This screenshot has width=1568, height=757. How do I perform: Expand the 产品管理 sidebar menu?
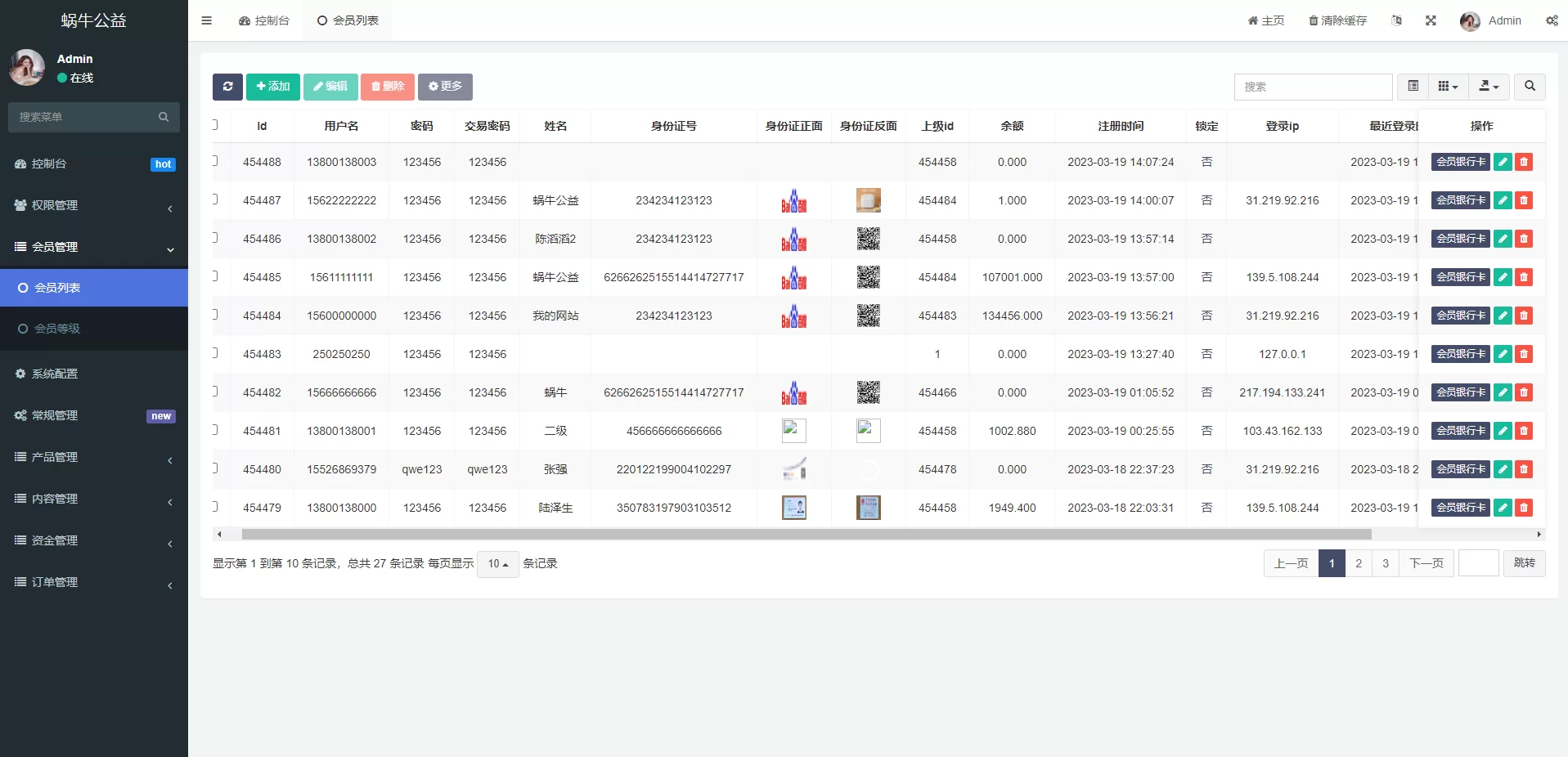[x=94, y=457]
